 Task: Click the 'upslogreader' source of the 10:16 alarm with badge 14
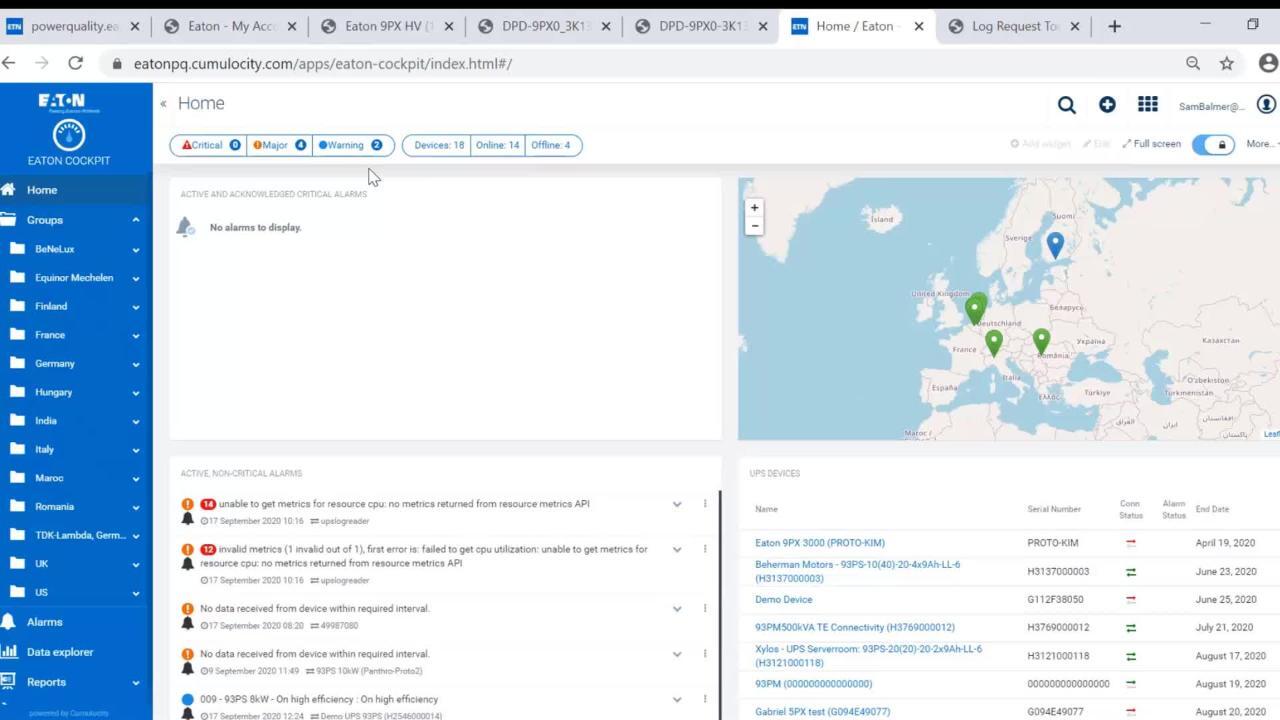point(344,521)
